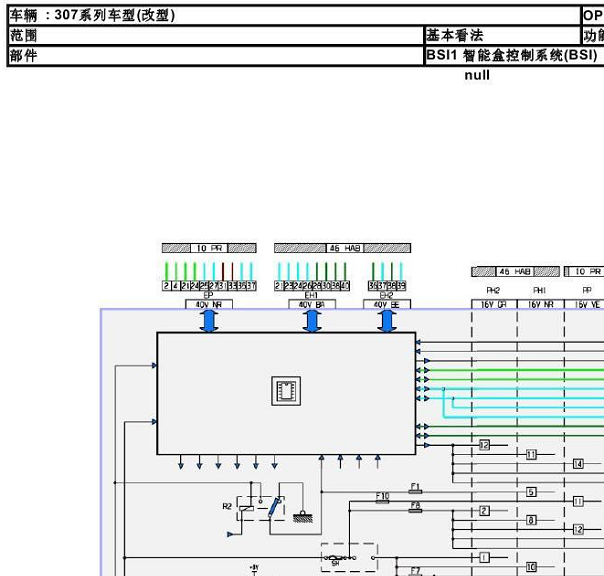Click the '16V NR' connector box
Viewport: 604px width, 576px height.
540,304
